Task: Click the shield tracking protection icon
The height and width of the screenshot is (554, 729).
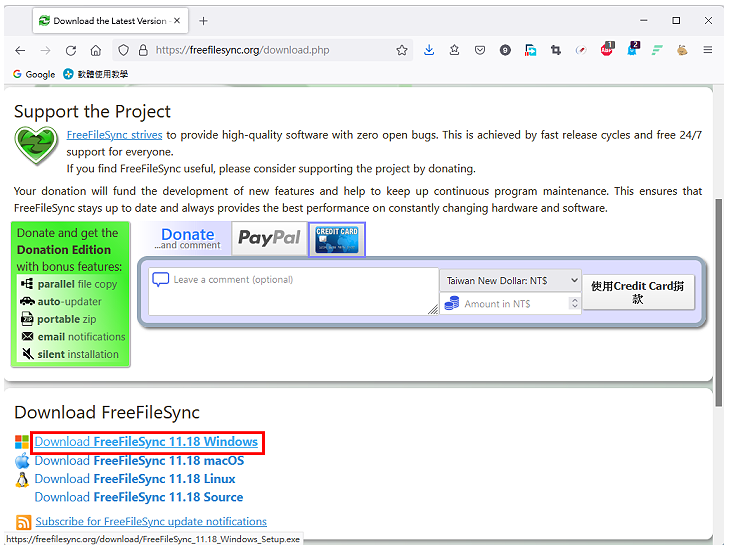Action: (123, 50)
